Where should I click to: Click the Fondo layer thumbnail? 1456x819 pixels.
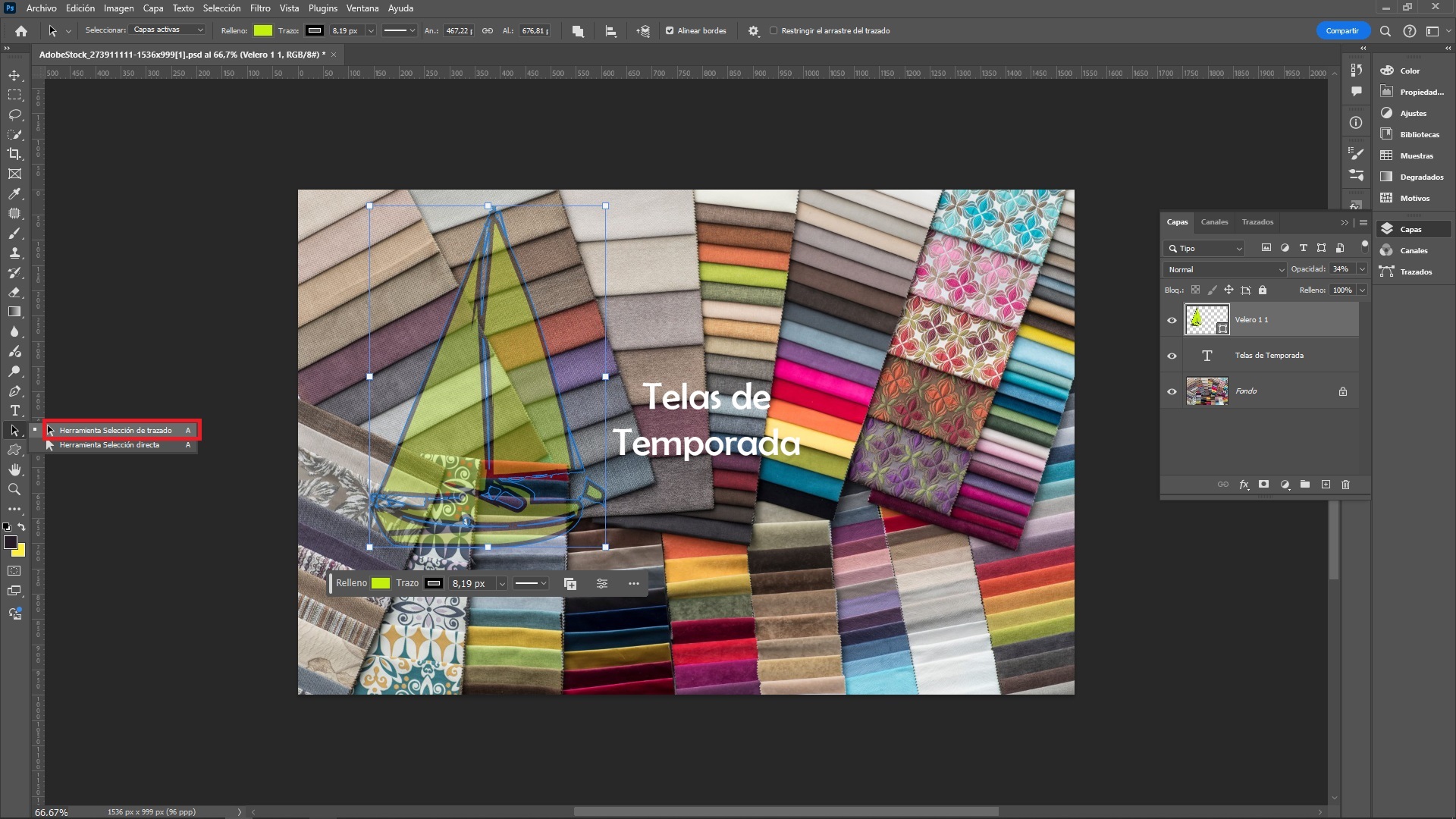[1207, 390]
